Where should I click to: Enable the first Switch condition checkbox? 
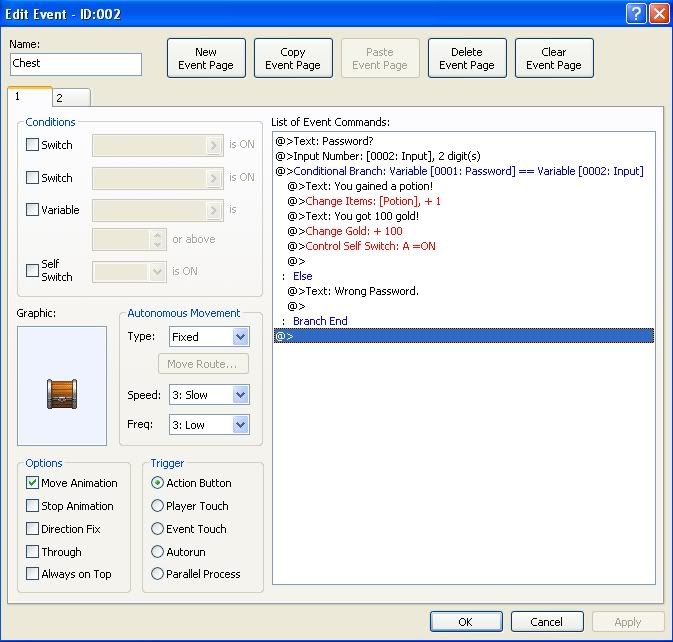click(33, 145)
